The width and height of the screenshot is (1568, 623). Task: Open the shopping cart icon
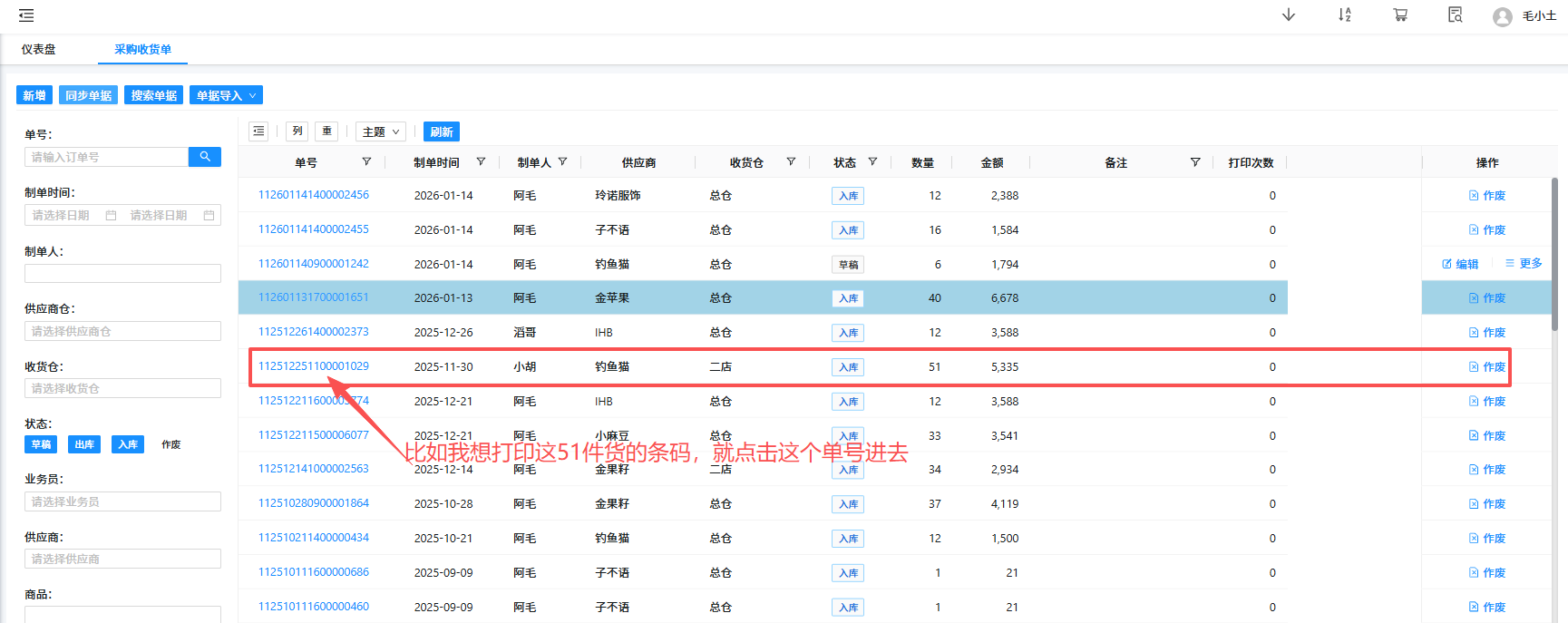tap(1400, 15)
